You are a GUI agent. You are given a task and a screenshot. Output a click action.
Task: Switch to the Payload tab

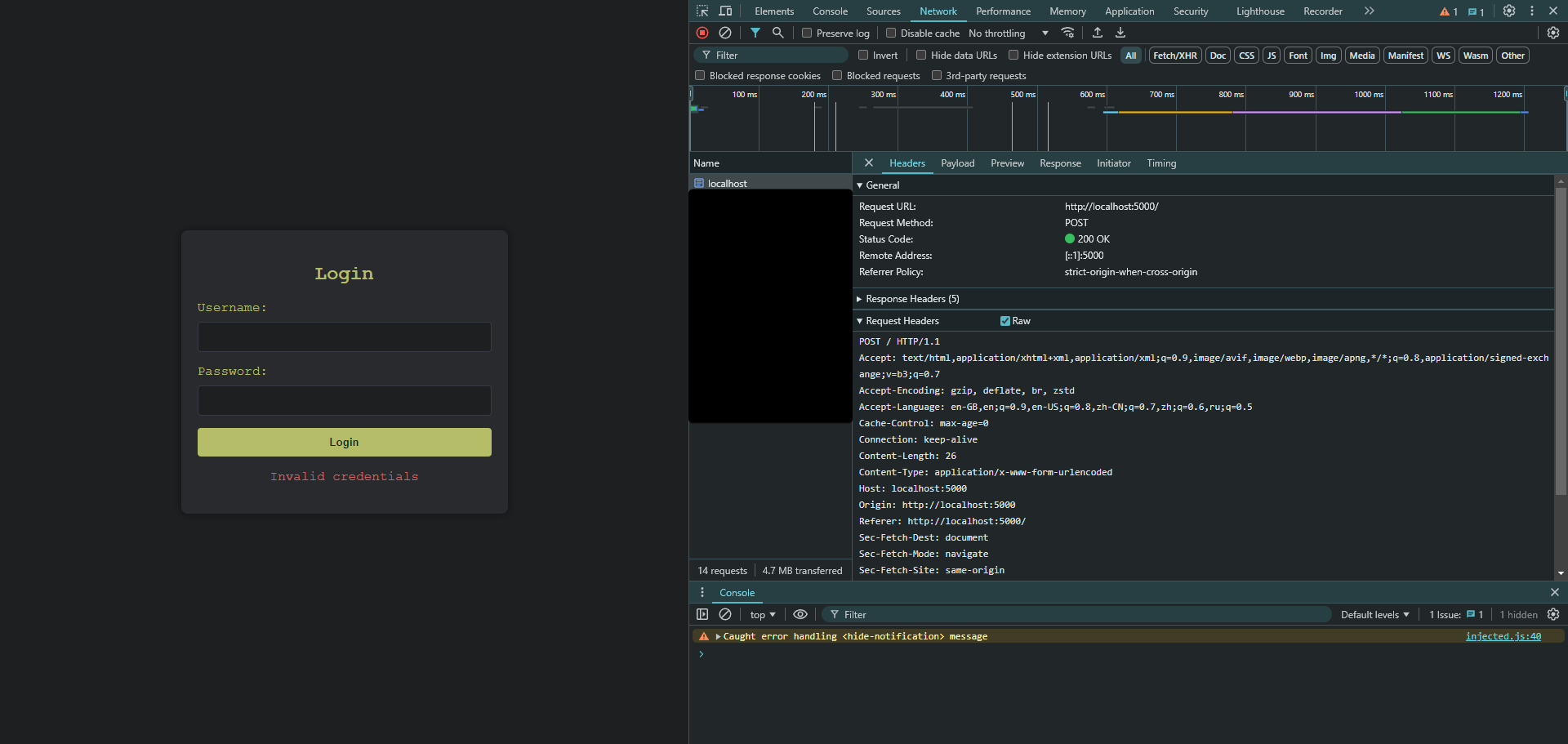pos(957,163)
